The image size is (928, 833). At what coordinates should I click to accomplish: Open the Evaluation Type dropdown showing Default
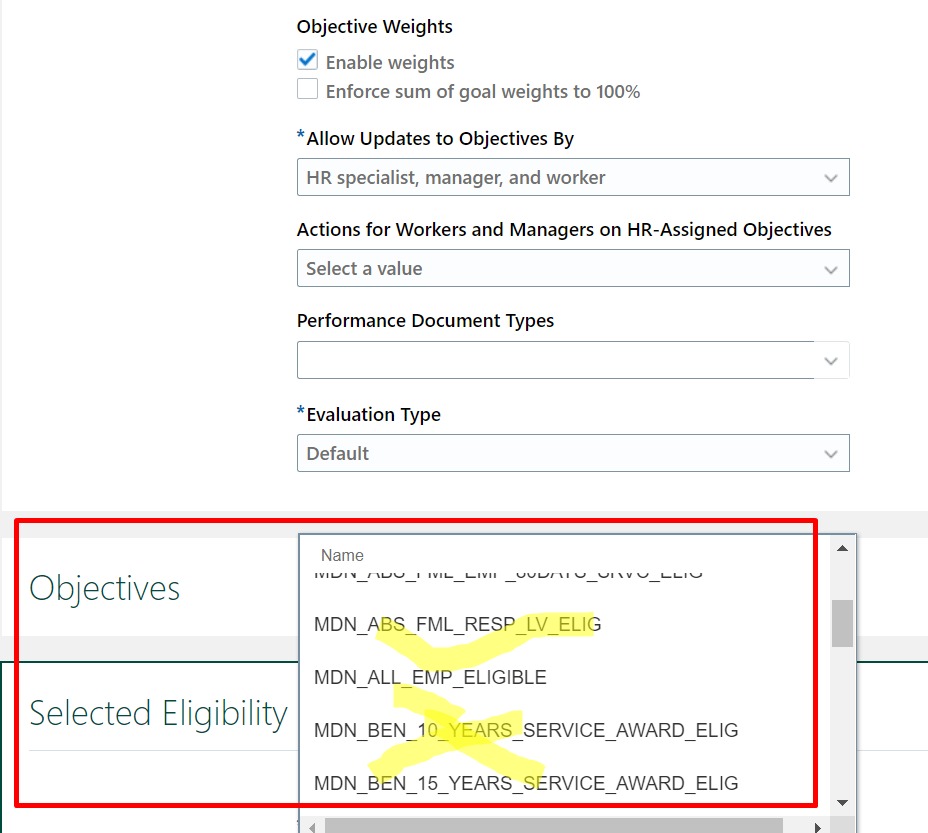click(x=573, y=453)
